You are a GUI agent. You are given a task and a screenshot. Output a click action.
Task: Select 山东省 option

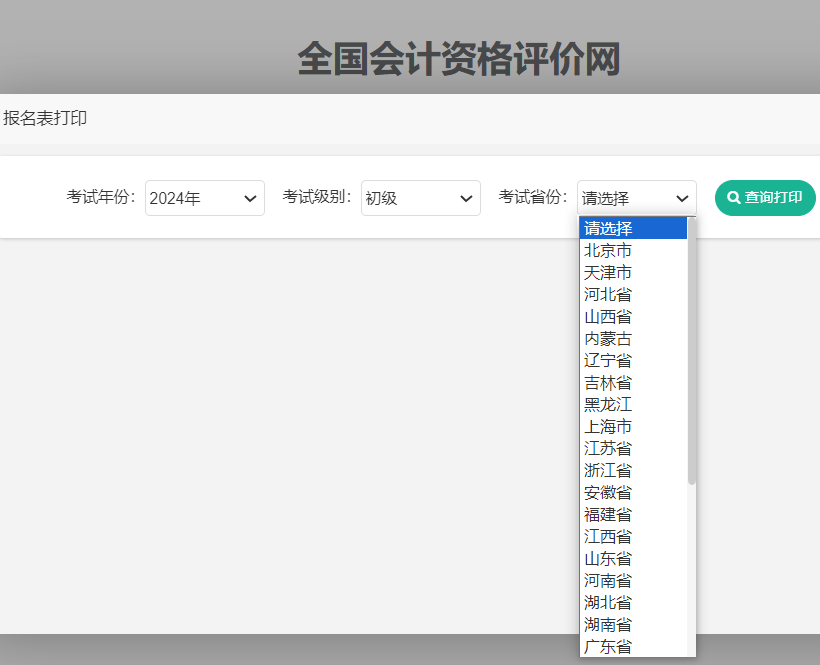[x=633, y=558]
